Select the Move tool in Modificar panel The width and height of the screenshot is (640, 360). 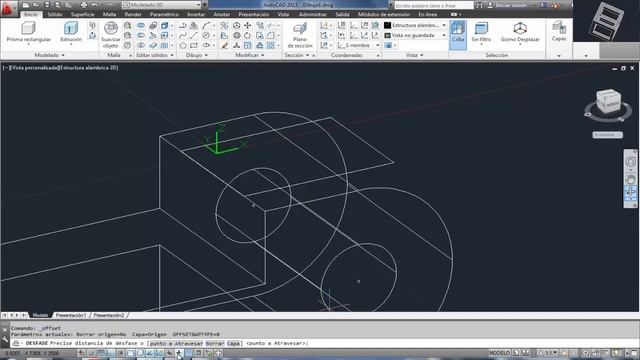coord(248,25)
